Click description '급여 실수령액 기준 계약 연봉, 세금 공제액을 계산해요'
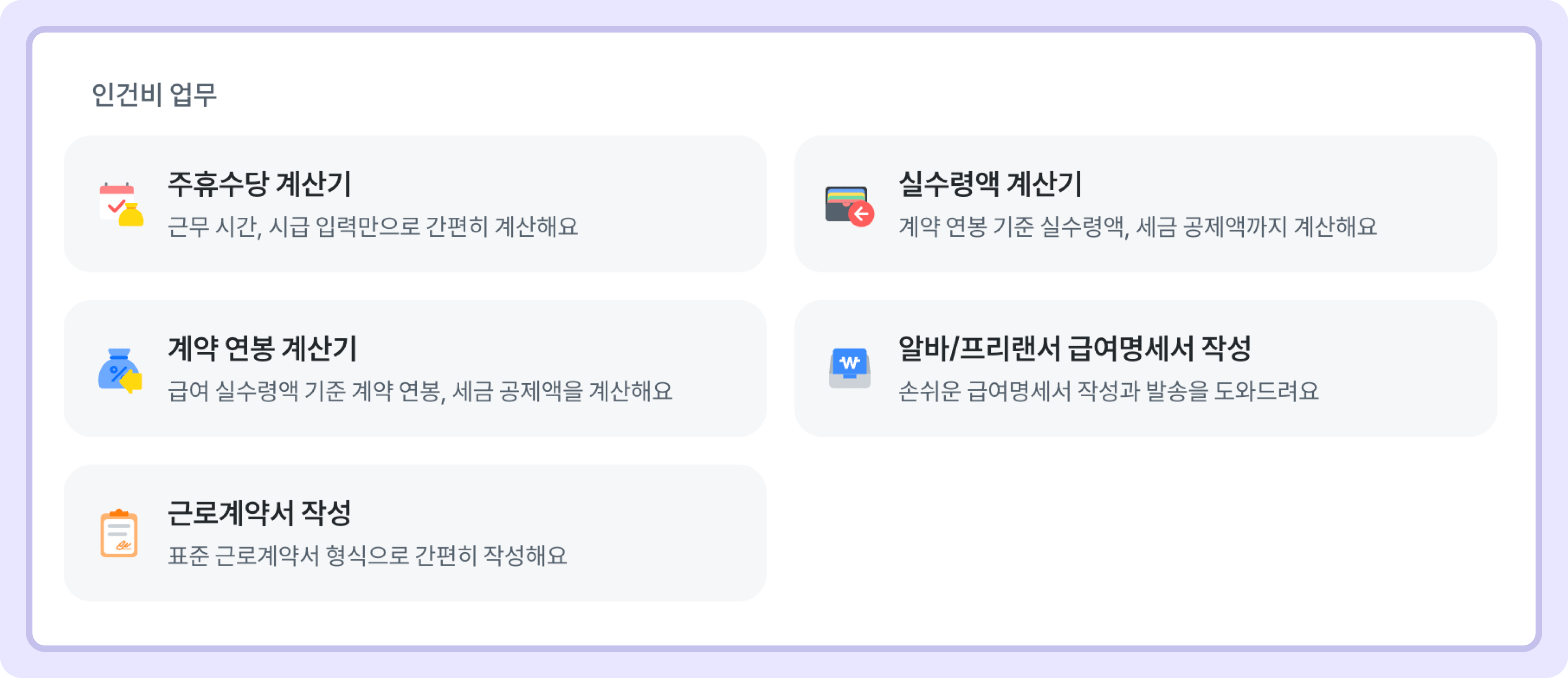This screenshot has width=1568, height=678. pyautogui.click(x=420, y=391)
